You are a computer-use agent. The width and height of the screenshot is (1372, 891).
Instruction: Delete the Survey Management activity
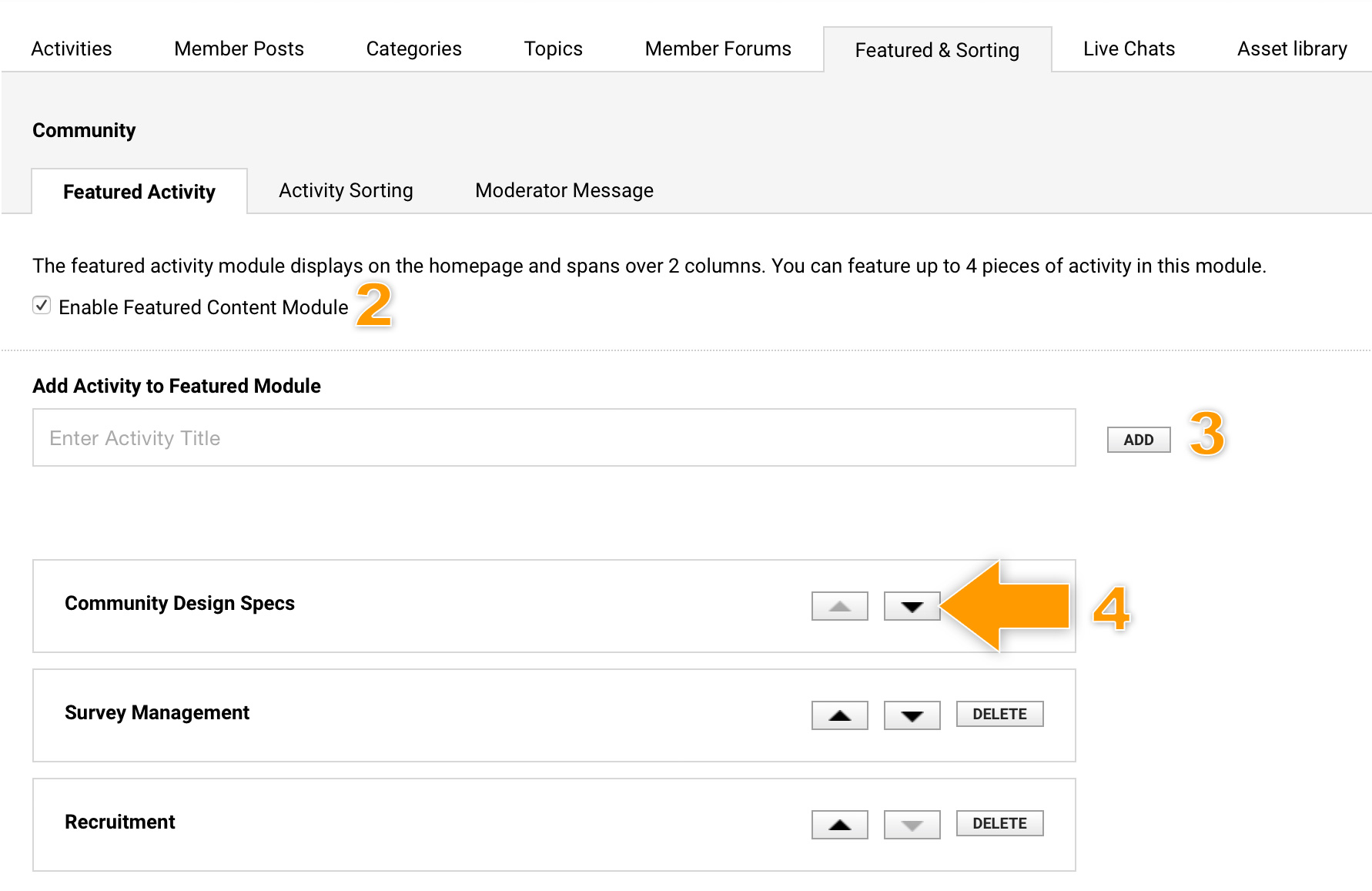click(999, 714)
